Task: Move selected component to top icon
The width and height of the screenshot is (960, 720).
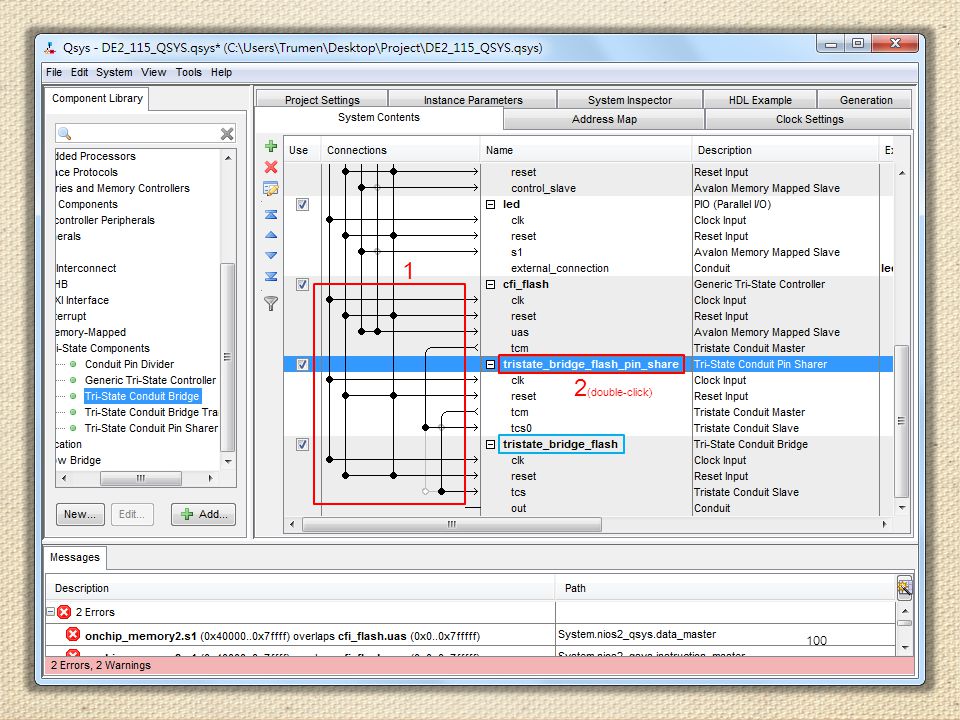Action: point(271,214)
